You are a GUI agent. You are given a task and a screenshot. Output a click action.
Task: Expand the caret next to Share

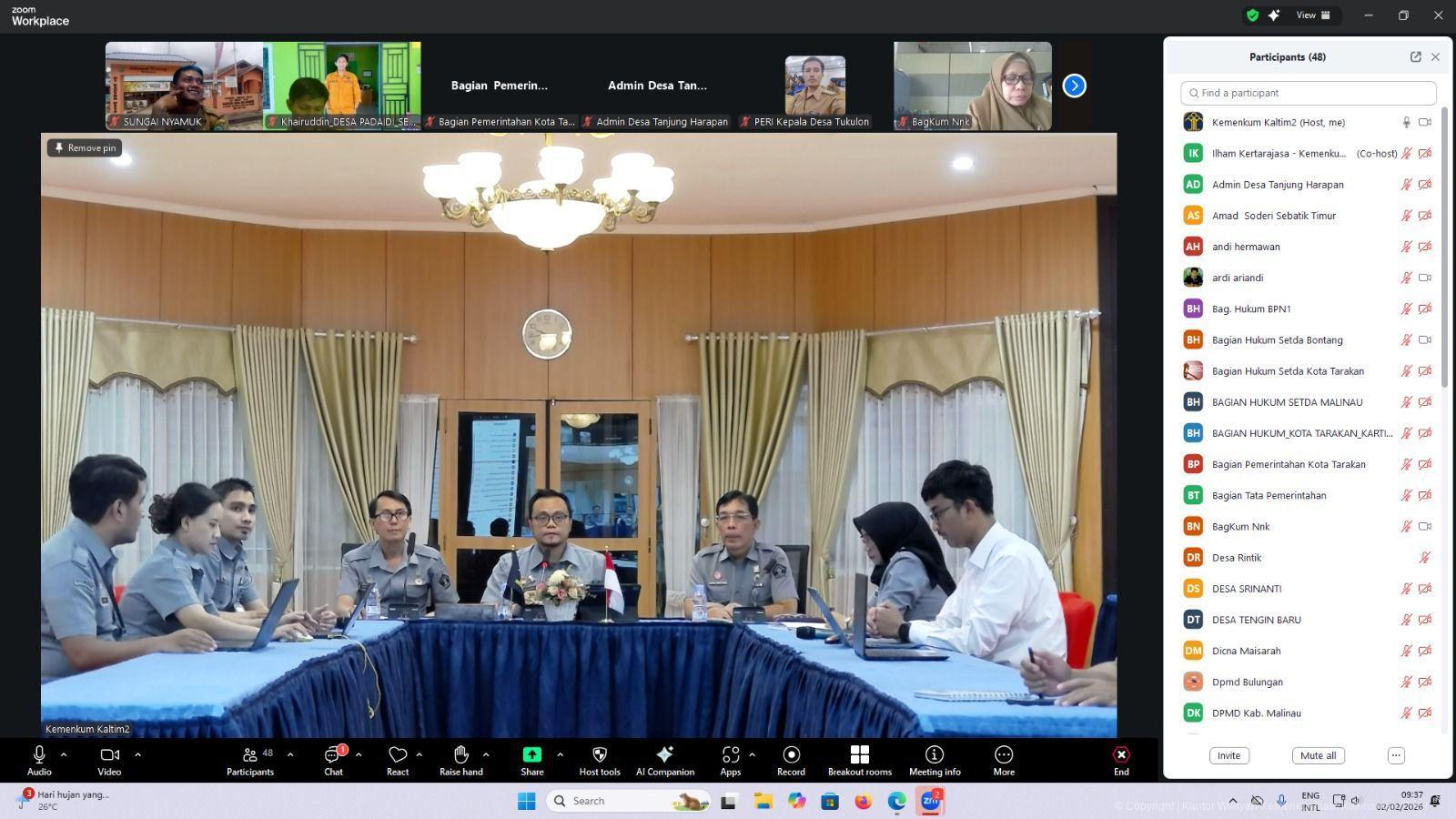click(560, 754)
